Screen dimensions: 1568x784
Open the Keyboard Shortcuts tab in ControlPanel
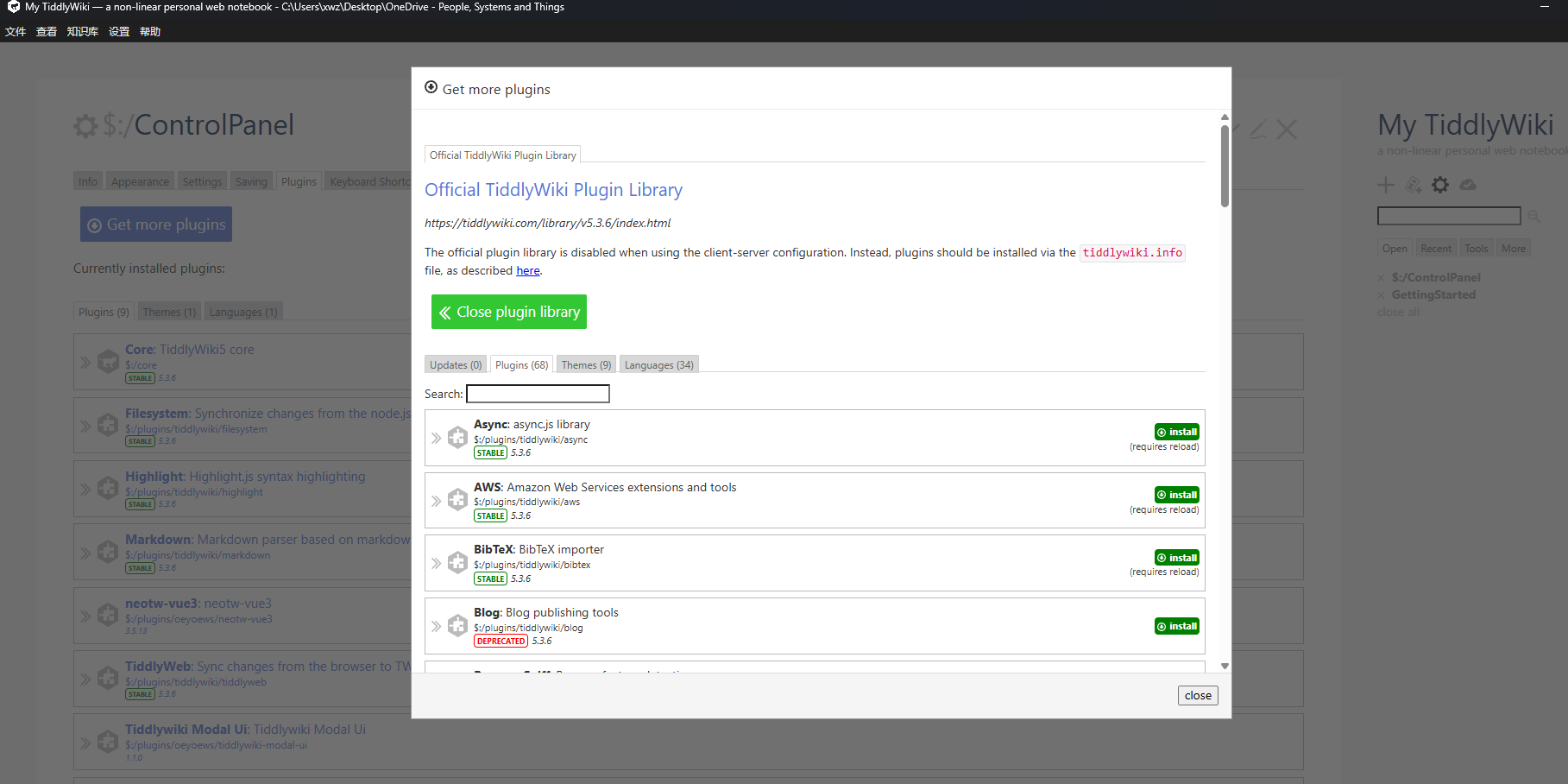pos(369,181)
